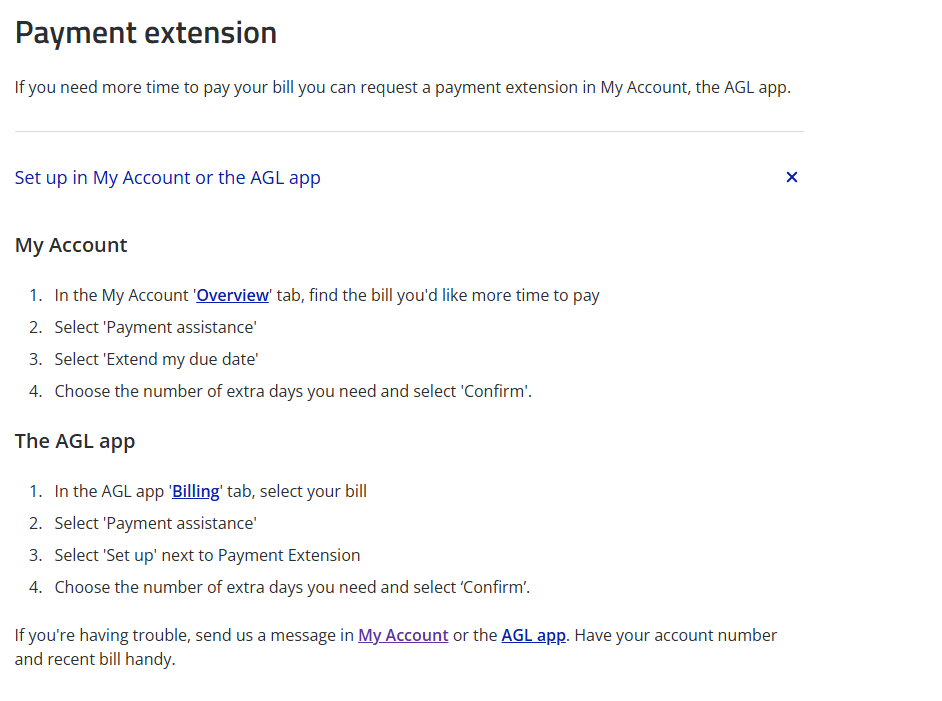
Task: Select 'The AGL app' section heading
Action: [75, 441]
